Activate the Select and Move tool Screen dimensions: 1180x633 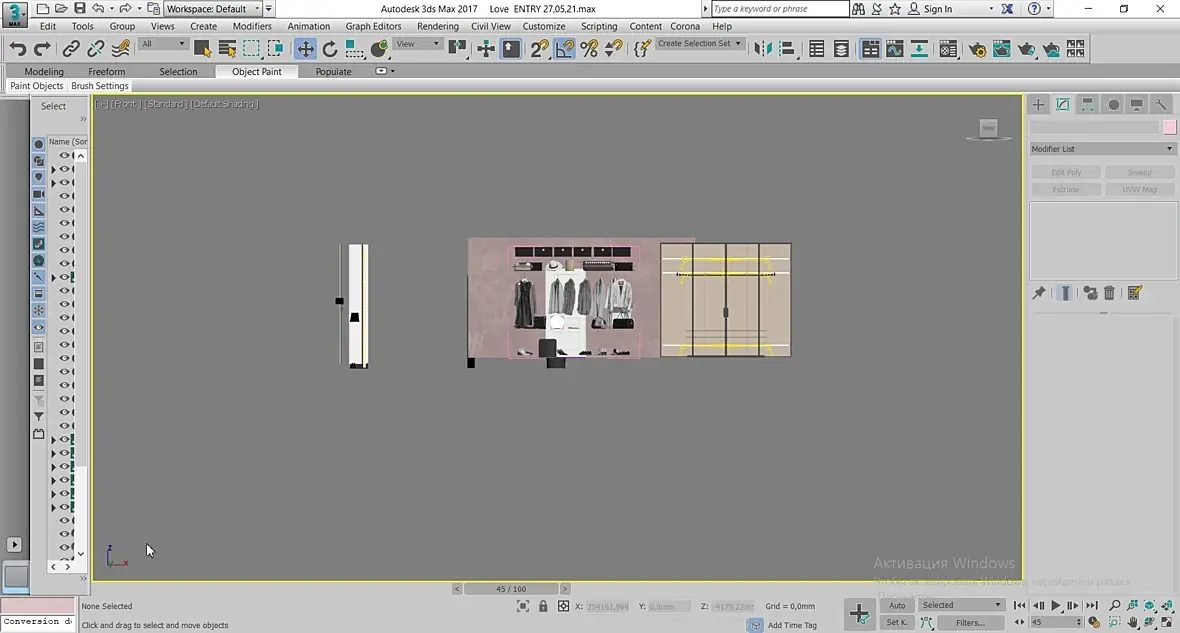click(305, 49)
